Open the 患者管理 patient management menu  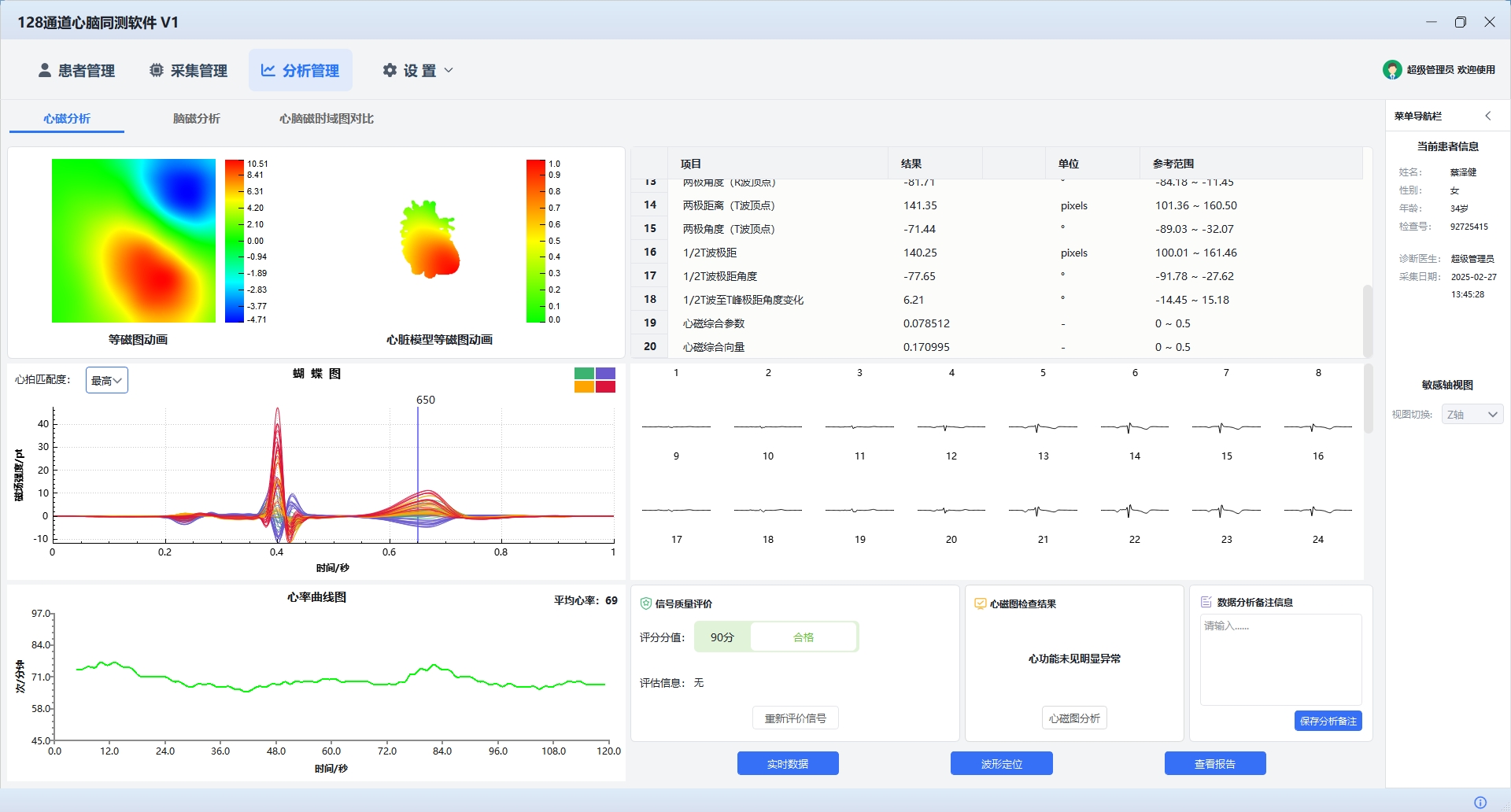click(76, 71)
